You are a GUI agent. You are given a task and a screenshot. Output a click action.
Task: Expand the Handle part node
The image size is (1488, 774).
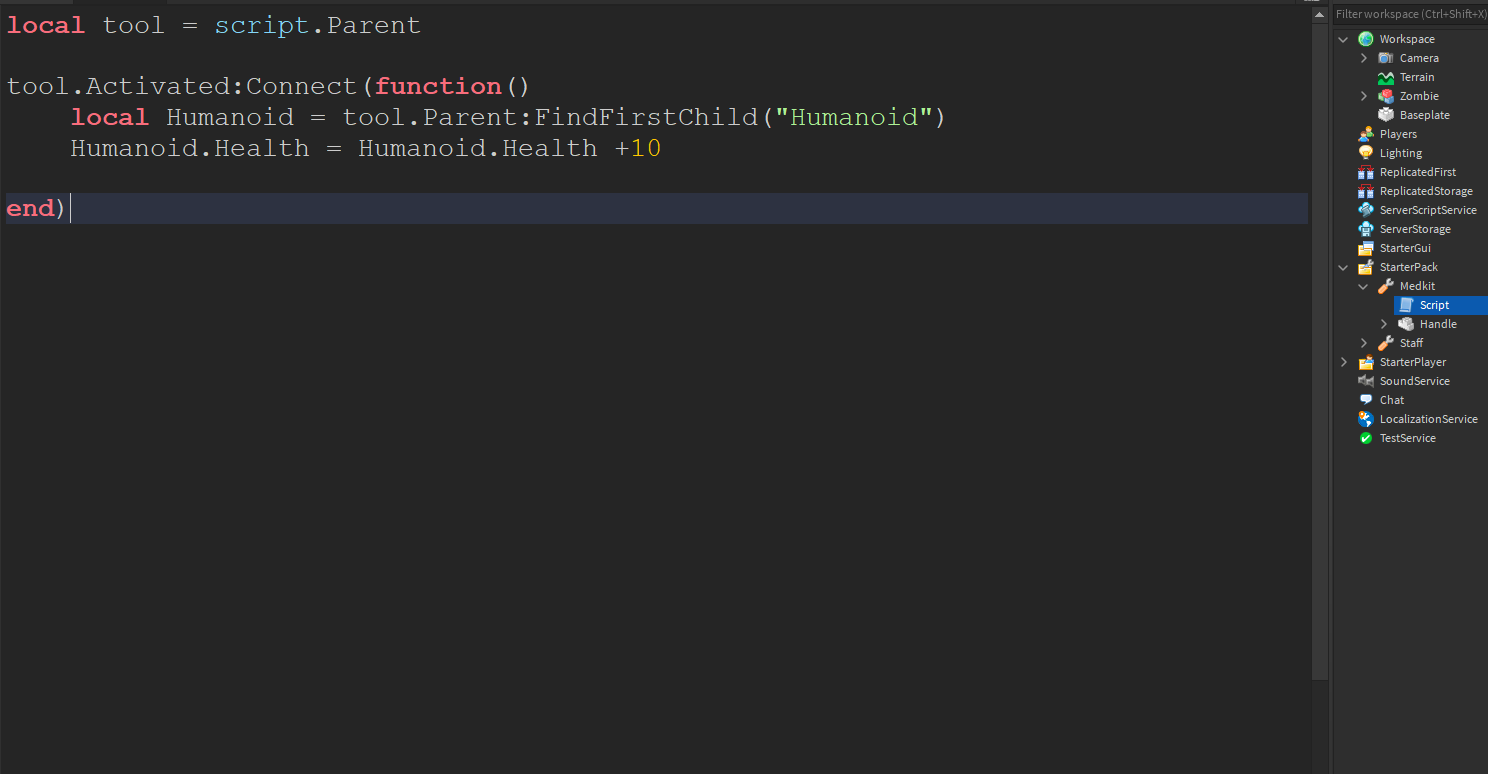tap(1384, 324)
